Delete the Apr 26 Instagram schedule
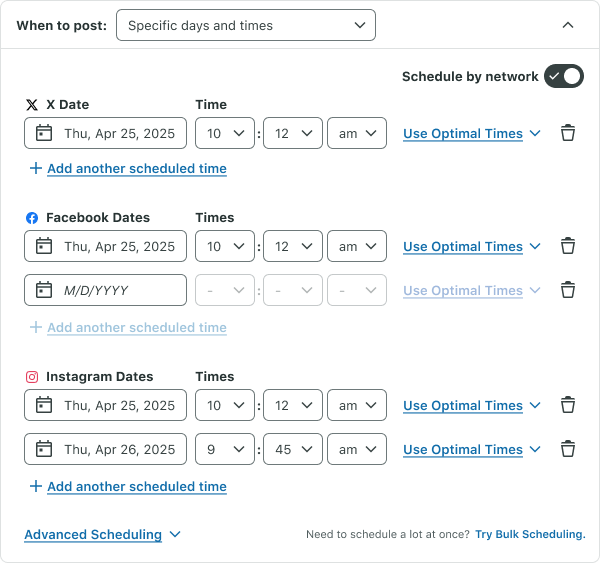 click(568, 449)
